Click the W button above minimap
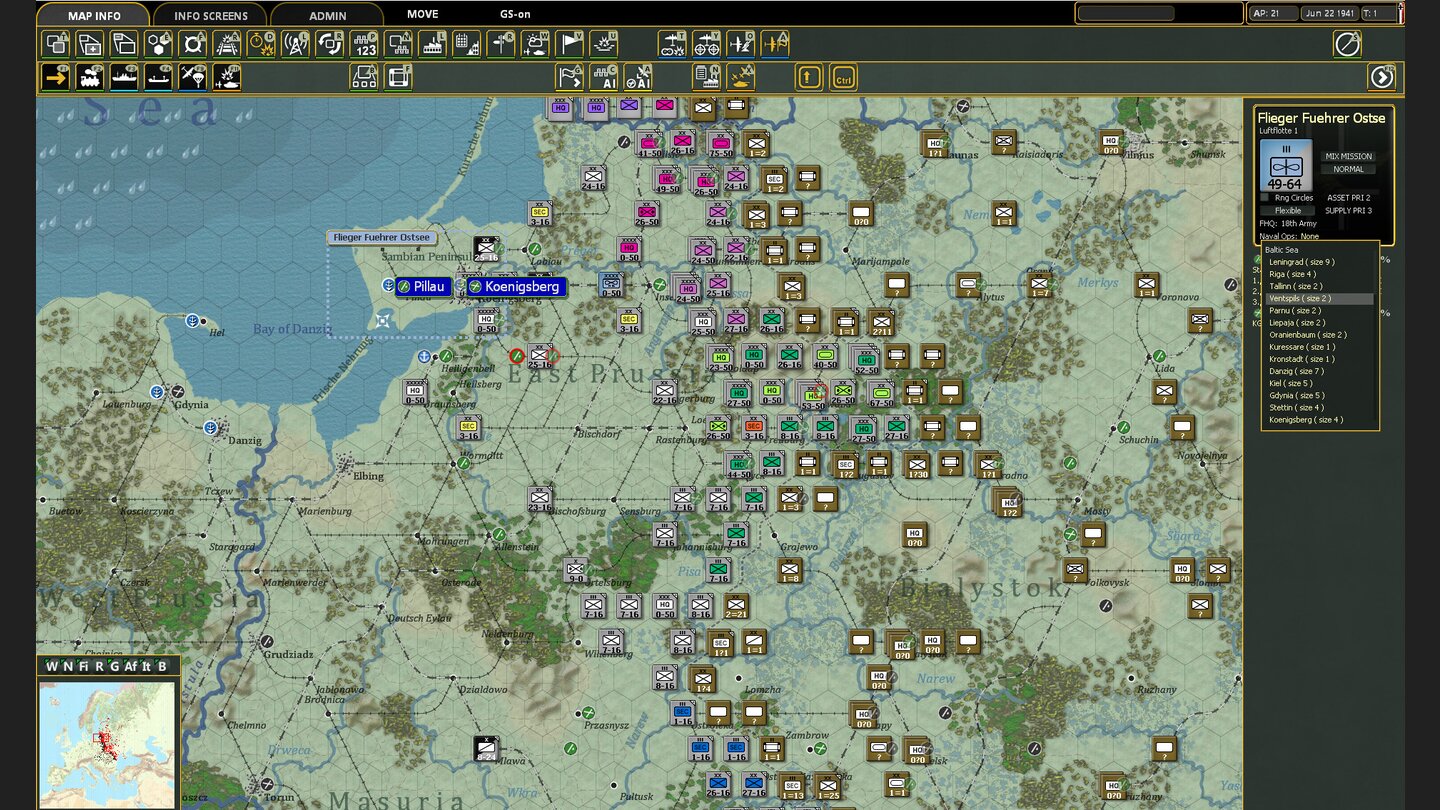1440x810 pixels. (52, 666)
